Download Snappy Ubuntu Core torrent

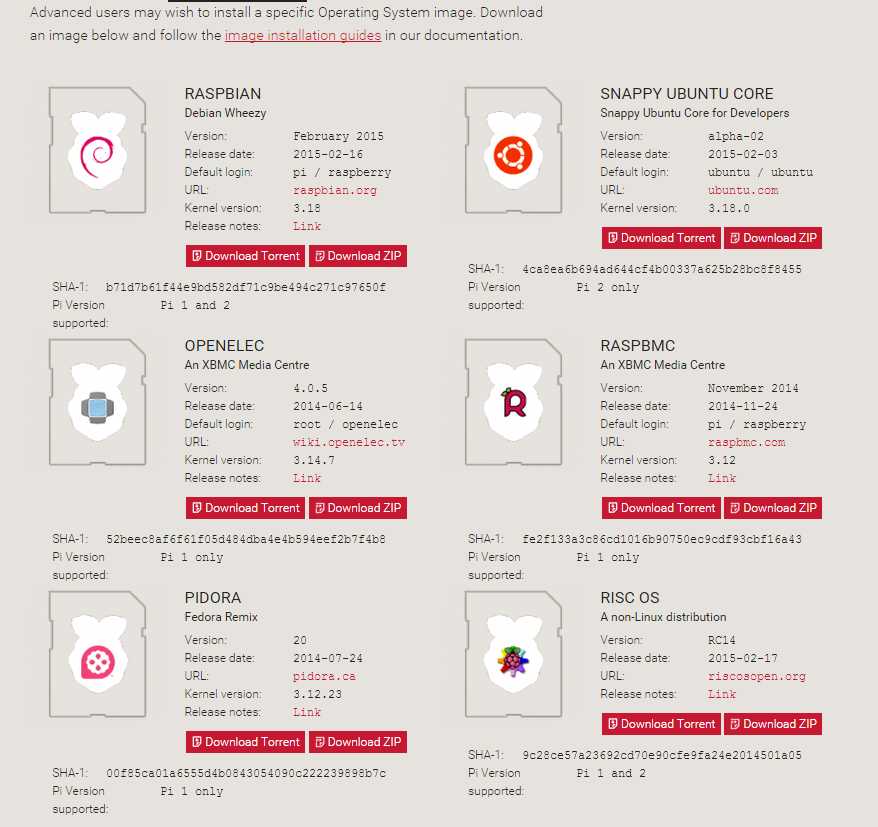pyautogui.click(x=661, y=238)
